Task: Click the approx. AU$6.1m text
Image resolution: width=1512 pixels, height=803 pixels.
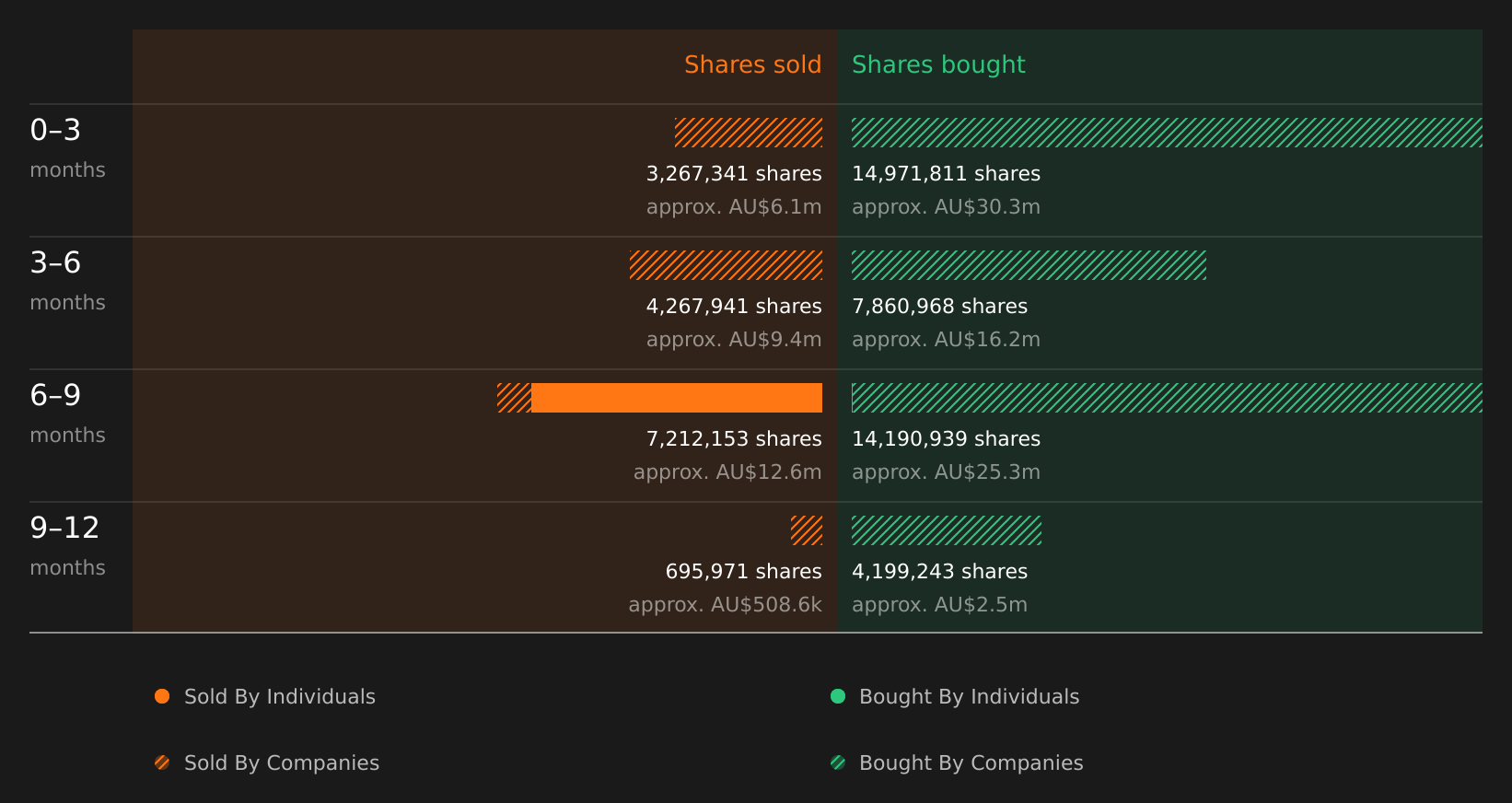Action: 734,207
